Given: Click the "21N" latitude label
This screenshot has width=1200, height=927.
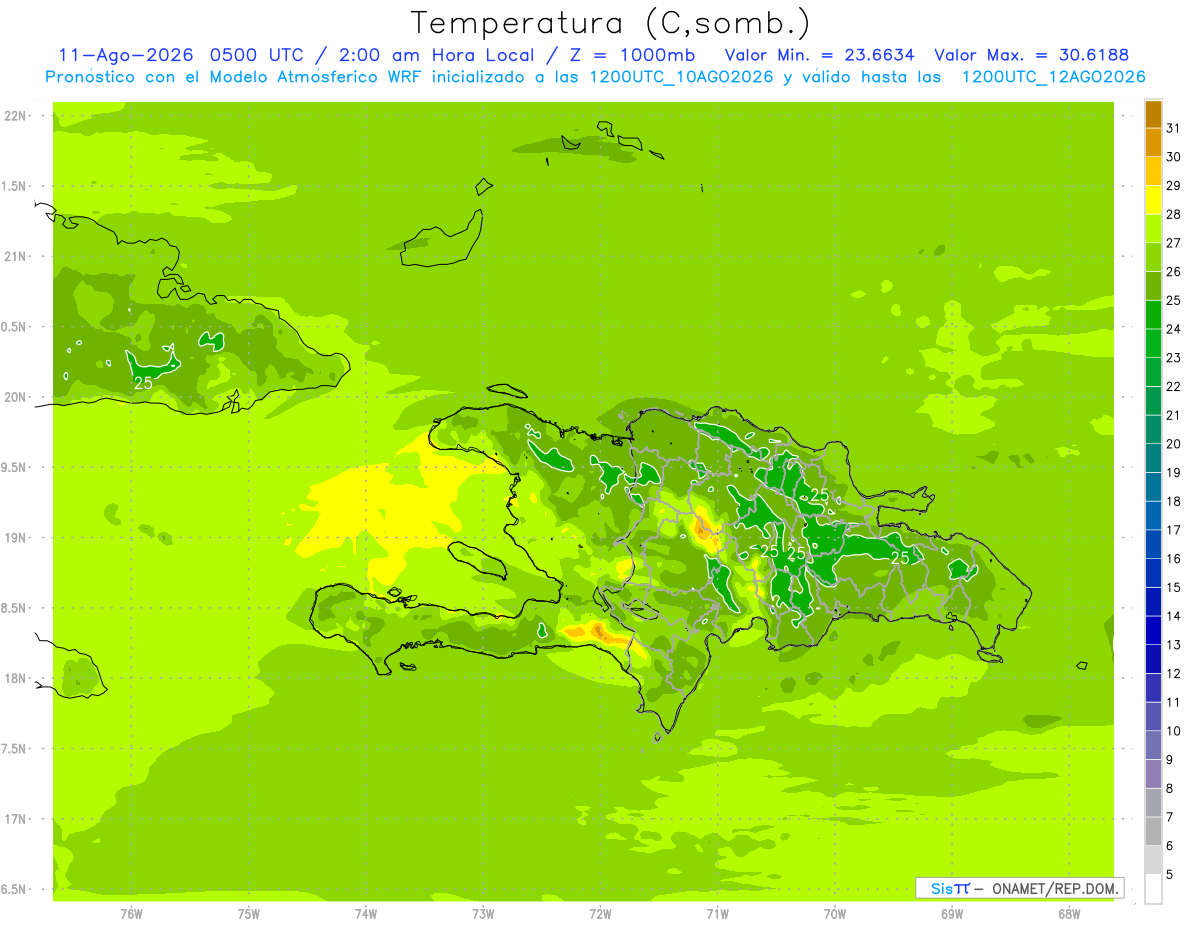Looking at the screenshot, I should pyautogui.click(x=17, y=256).
